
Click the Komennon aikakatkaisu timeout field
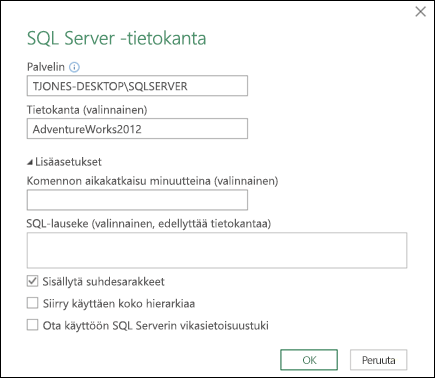coord(137,200)
